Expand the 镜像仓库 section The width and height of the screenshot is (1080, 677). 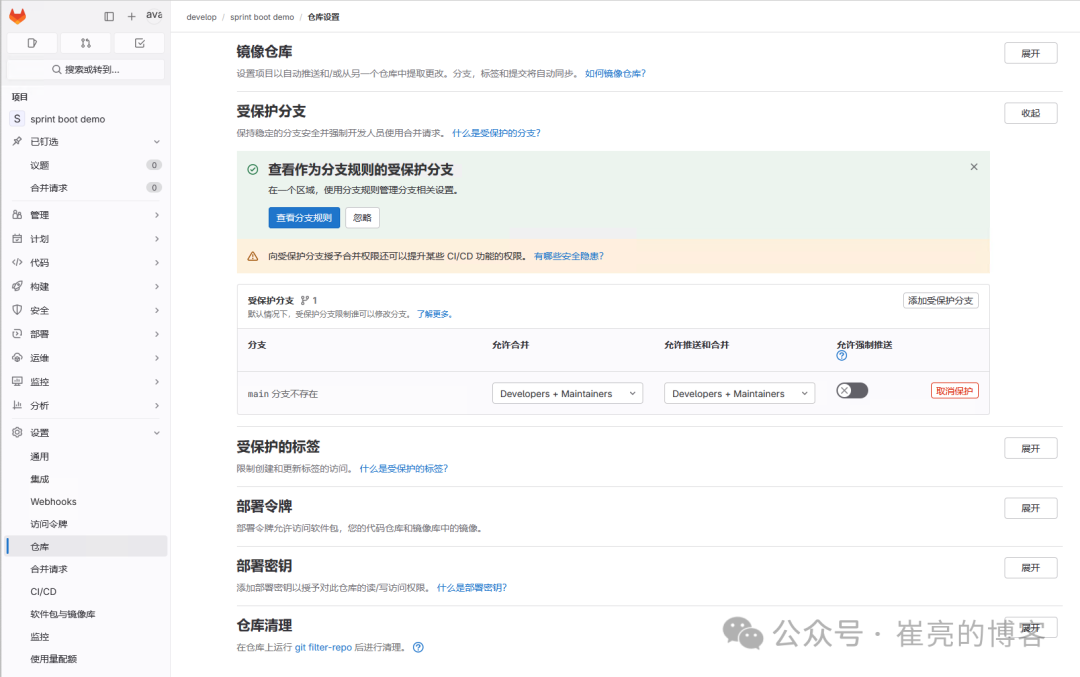[1030, 53]
